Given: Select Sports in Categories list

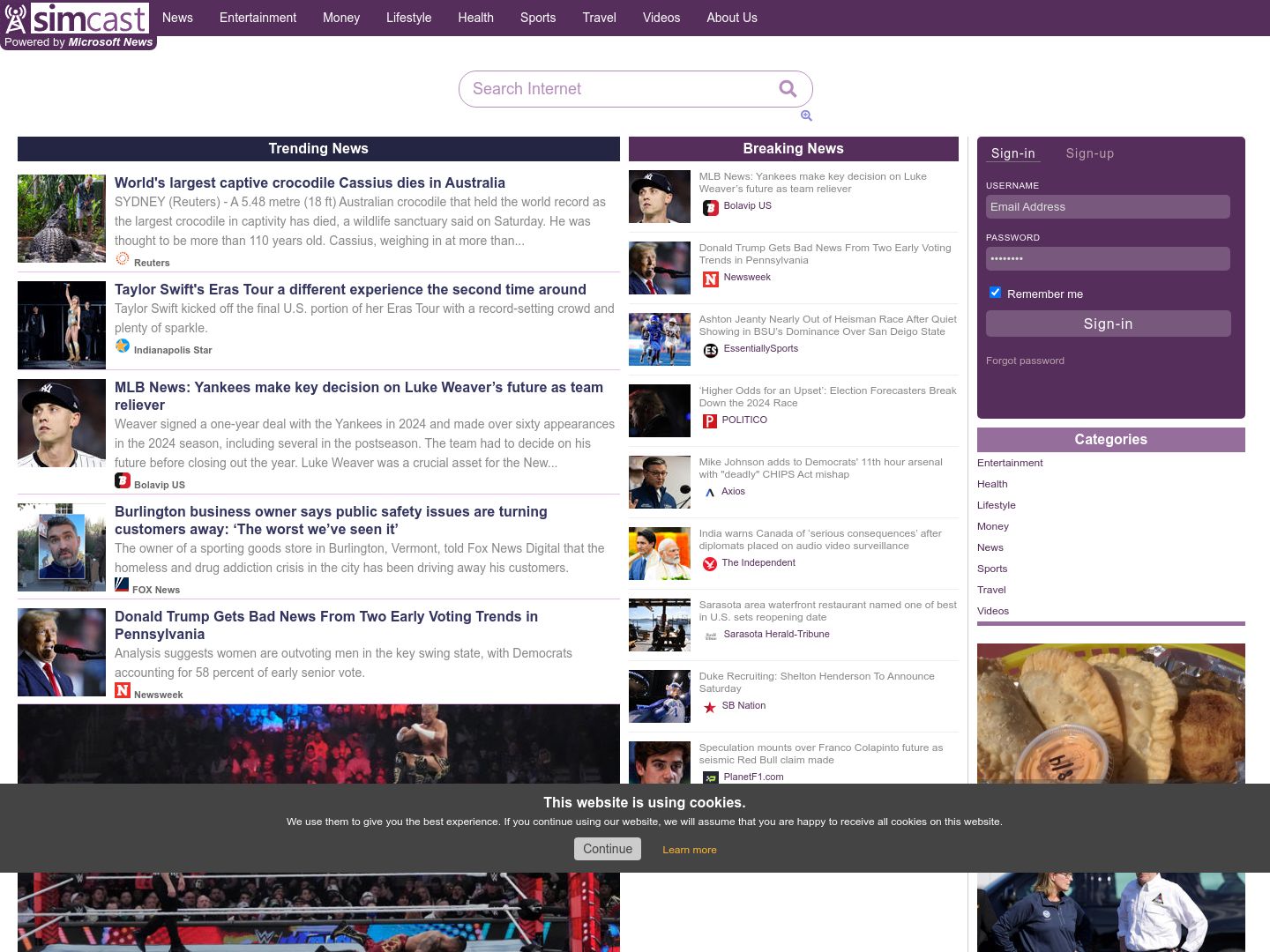Looking at the screenshot, I should click(992, 569).
